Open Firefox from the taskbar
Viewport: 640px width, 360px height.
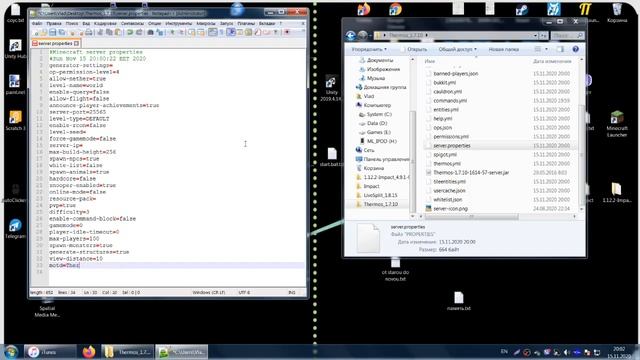click(89, 351)
